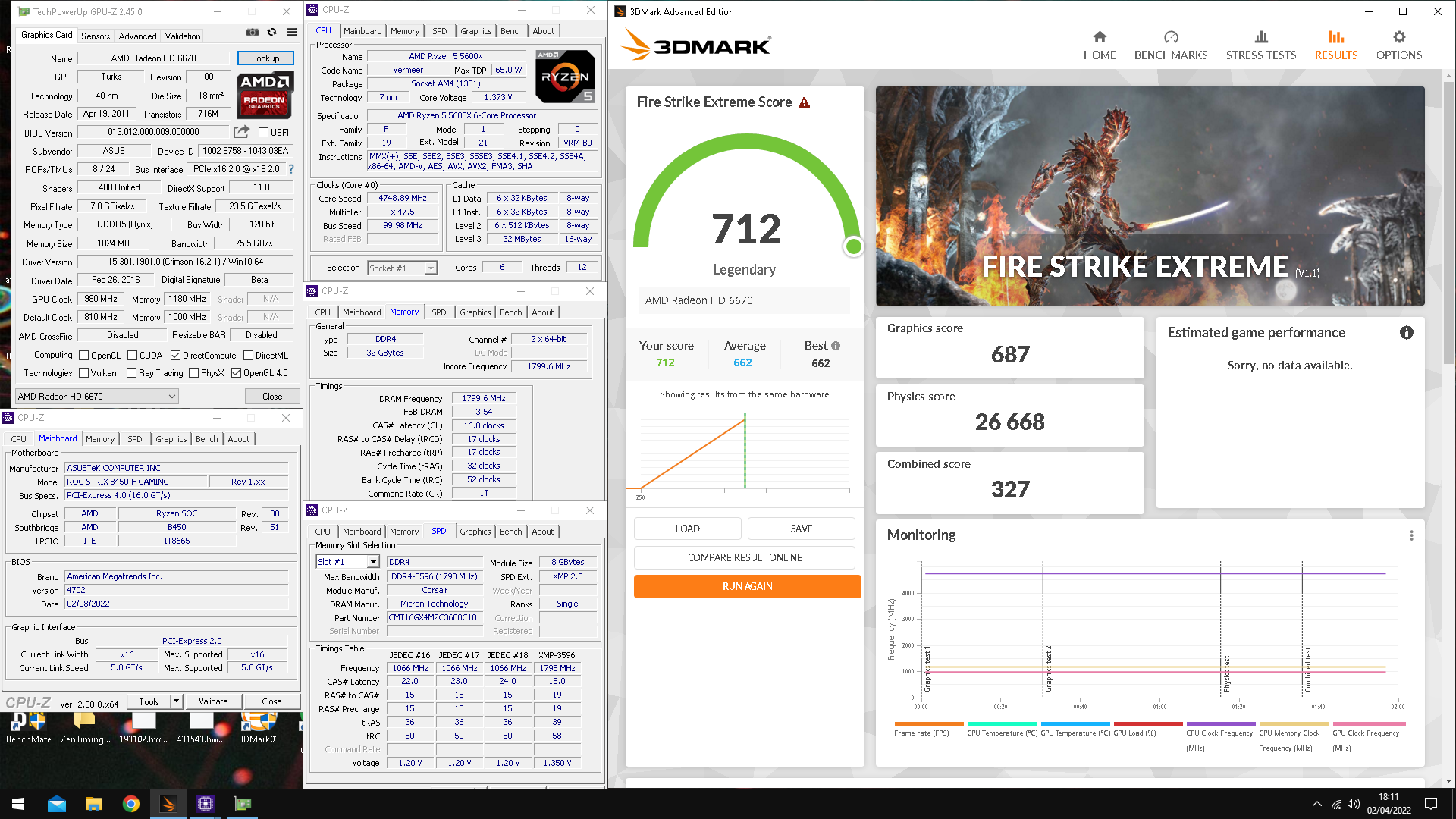
Task: Open the 3DMark Benchmarks section
Action: [x=1170, y=45]
